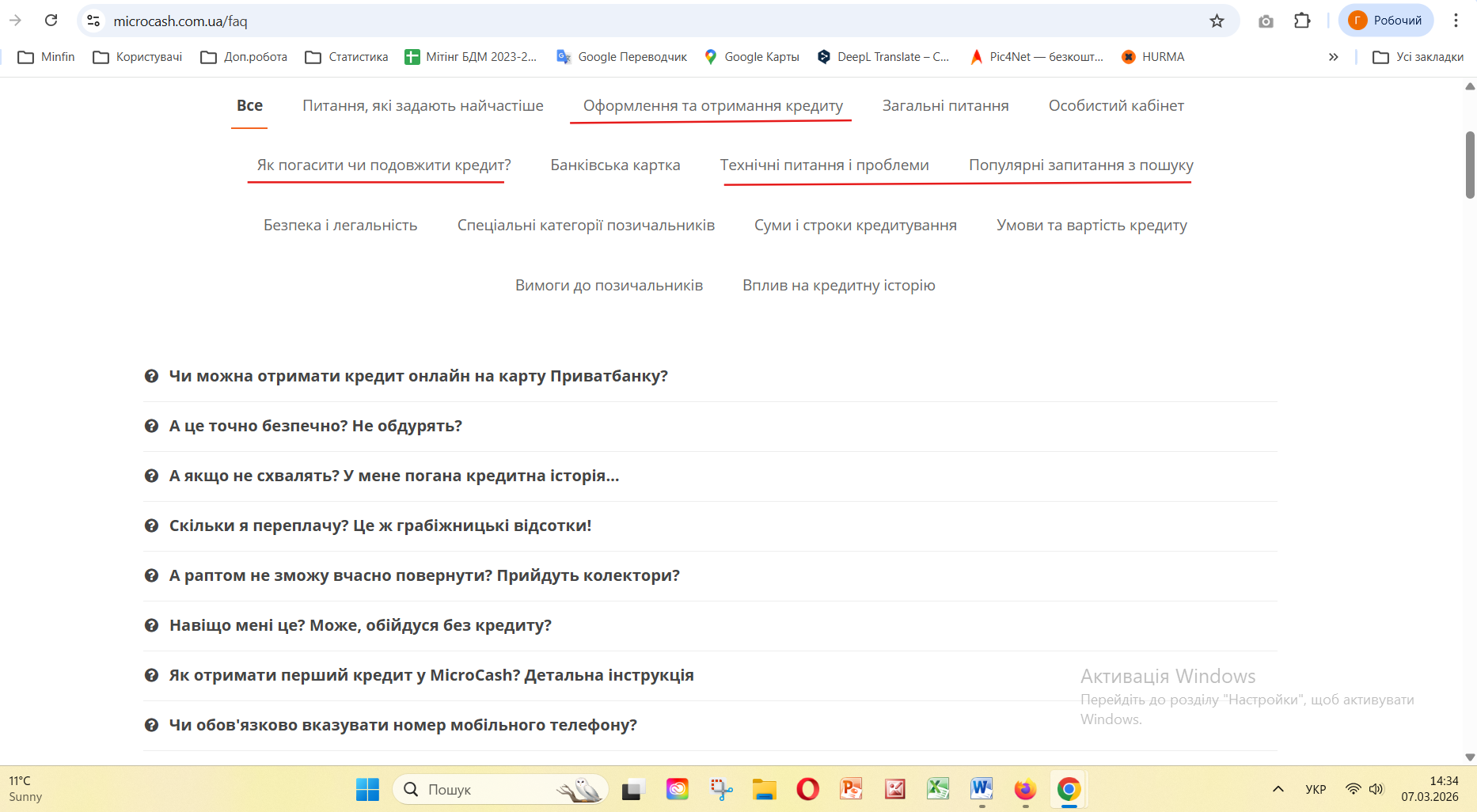This screenshot has width=1477, height=812.
Task: Open Wi-Fi network settings in tray
Action: (1354, 789)
